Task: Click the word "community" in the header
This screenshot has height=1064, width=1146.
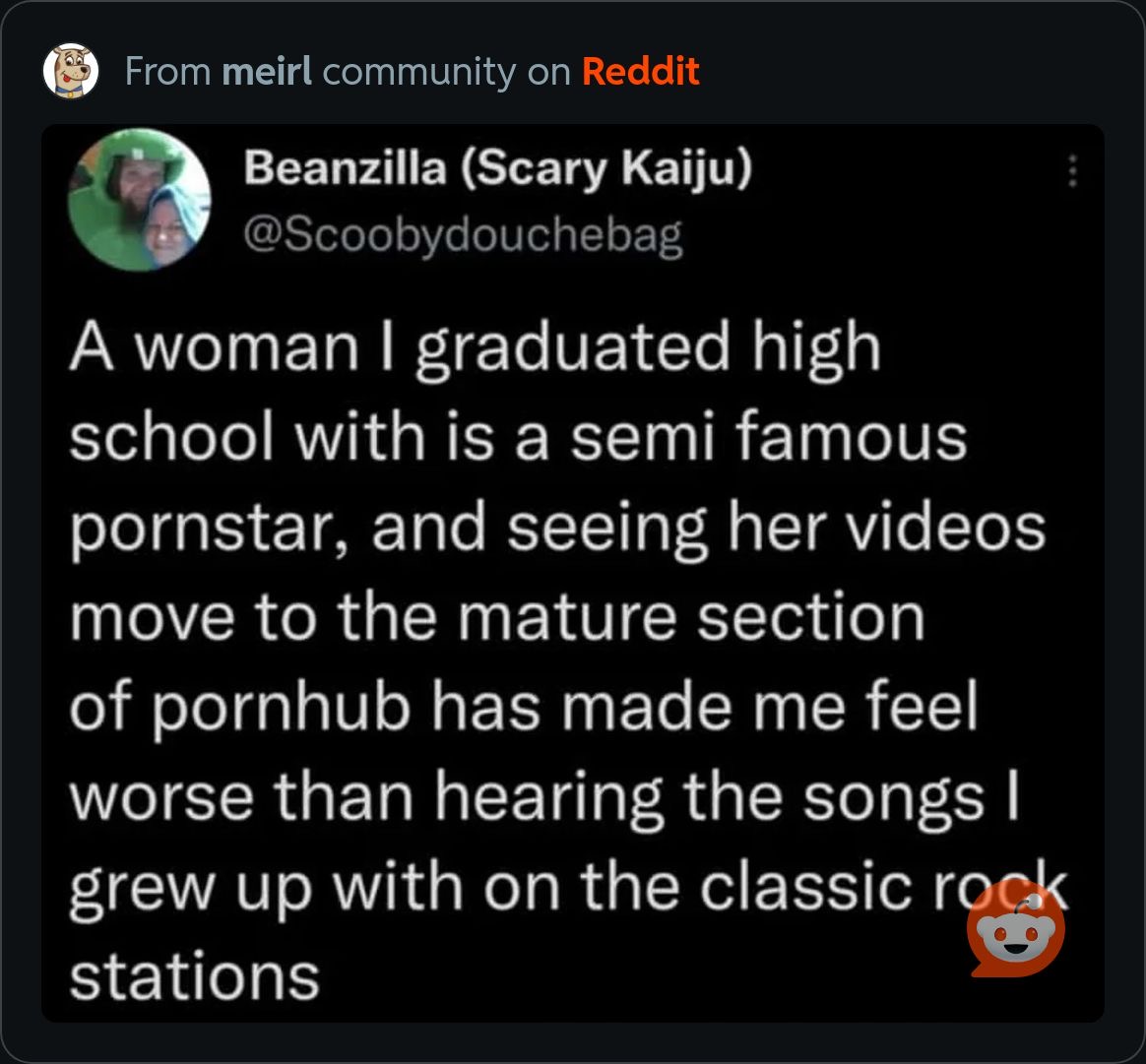Action: pos(417,72)
